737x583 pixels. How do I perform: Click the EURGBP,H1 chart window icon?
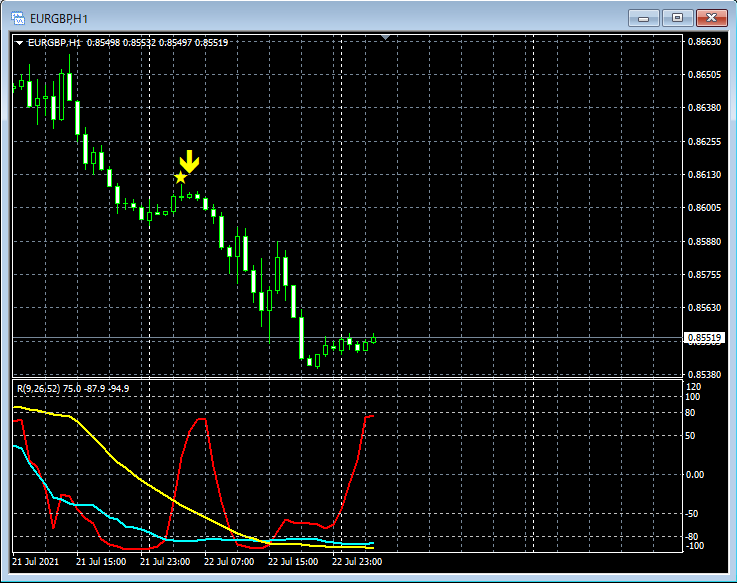tap(18, 18)
